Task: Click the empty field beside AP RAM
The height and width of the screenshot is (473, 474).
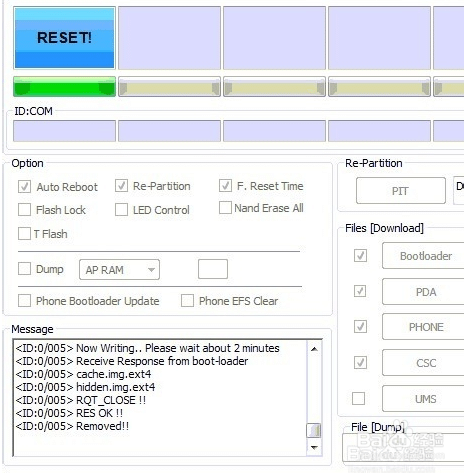Action: (x=213, y=269)
